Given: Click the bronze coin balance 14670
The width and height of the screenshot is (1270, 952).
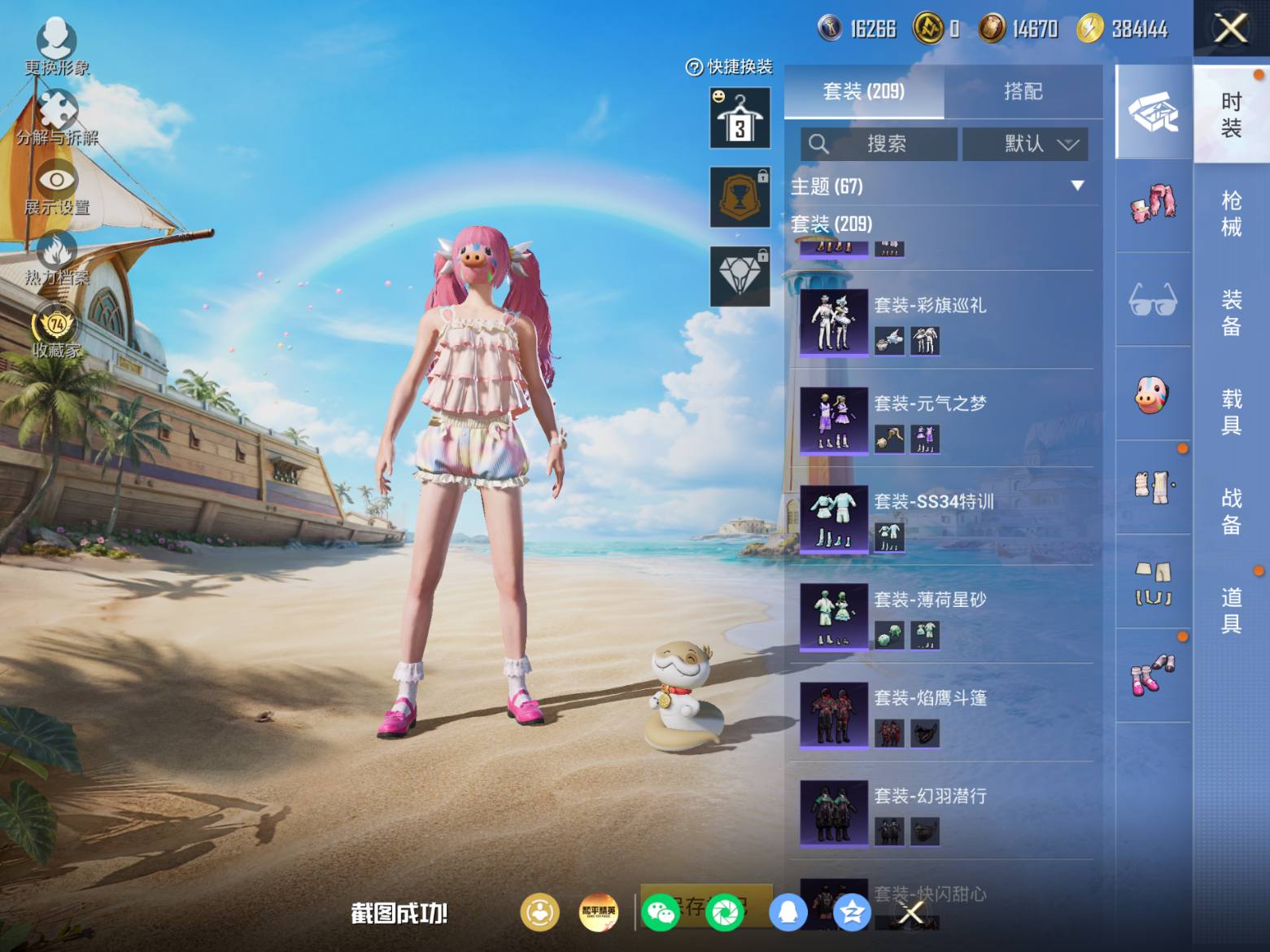Looking at the screenshot, I should [x=1019, y=29].
